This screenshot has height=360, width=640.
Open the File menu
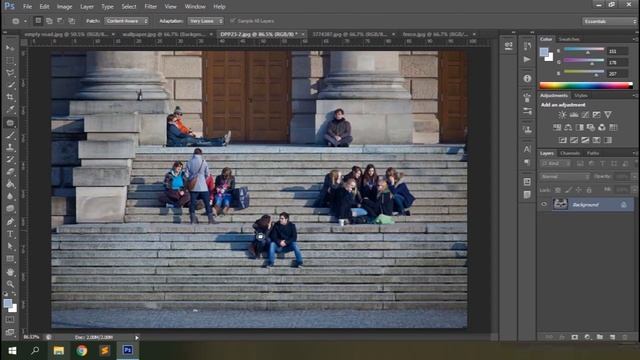(27, 7)
